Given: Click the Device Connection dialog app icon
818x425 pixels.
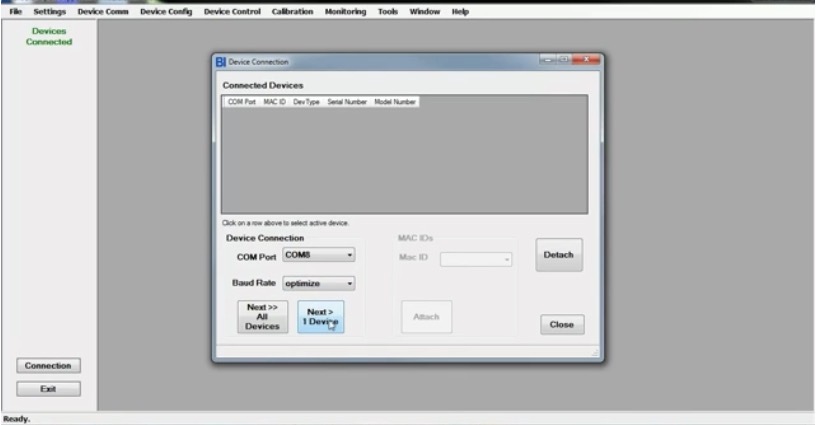Looking at the screenshot, I should tap(221, 62).
